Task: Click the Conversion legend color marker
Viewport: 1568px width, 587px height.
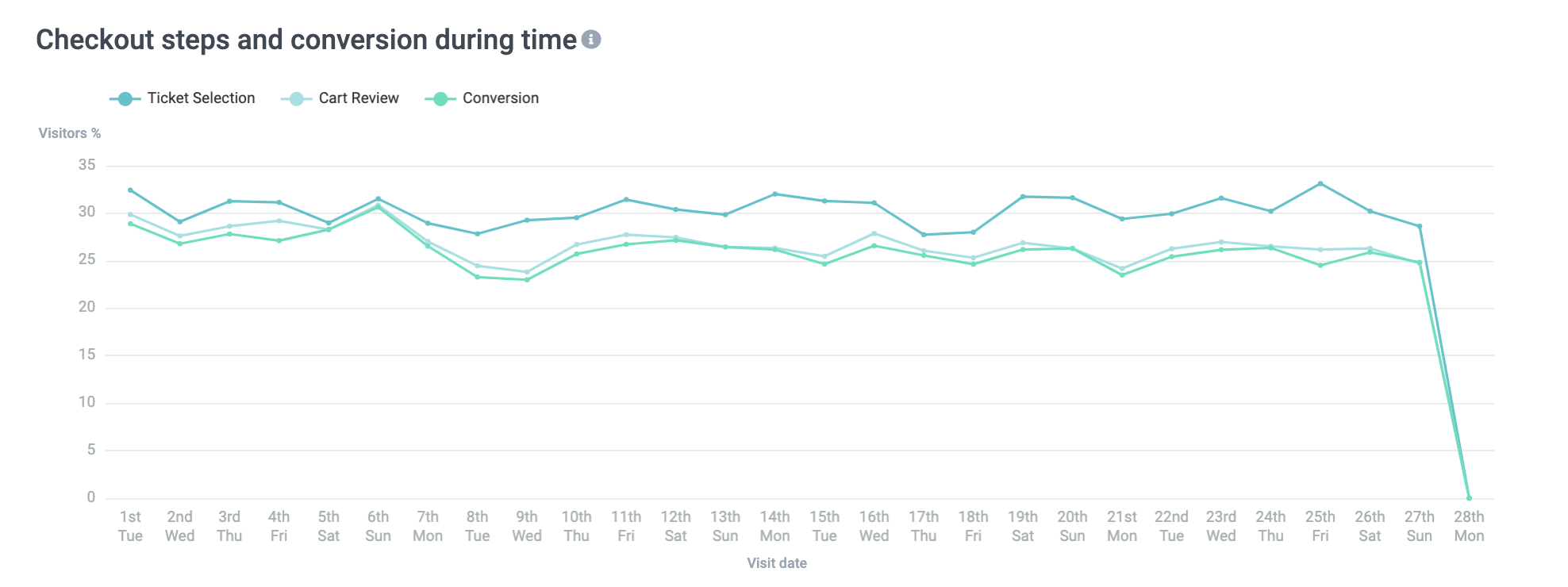Action: coord(440,99)
